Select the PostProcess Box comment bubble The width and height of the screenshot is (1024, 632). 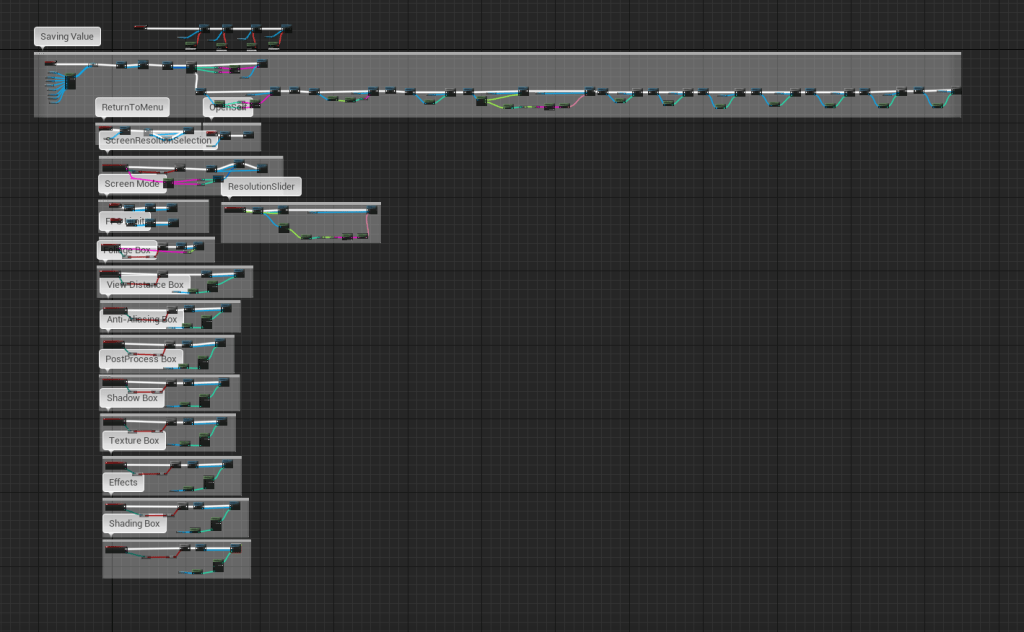[140, 359]
